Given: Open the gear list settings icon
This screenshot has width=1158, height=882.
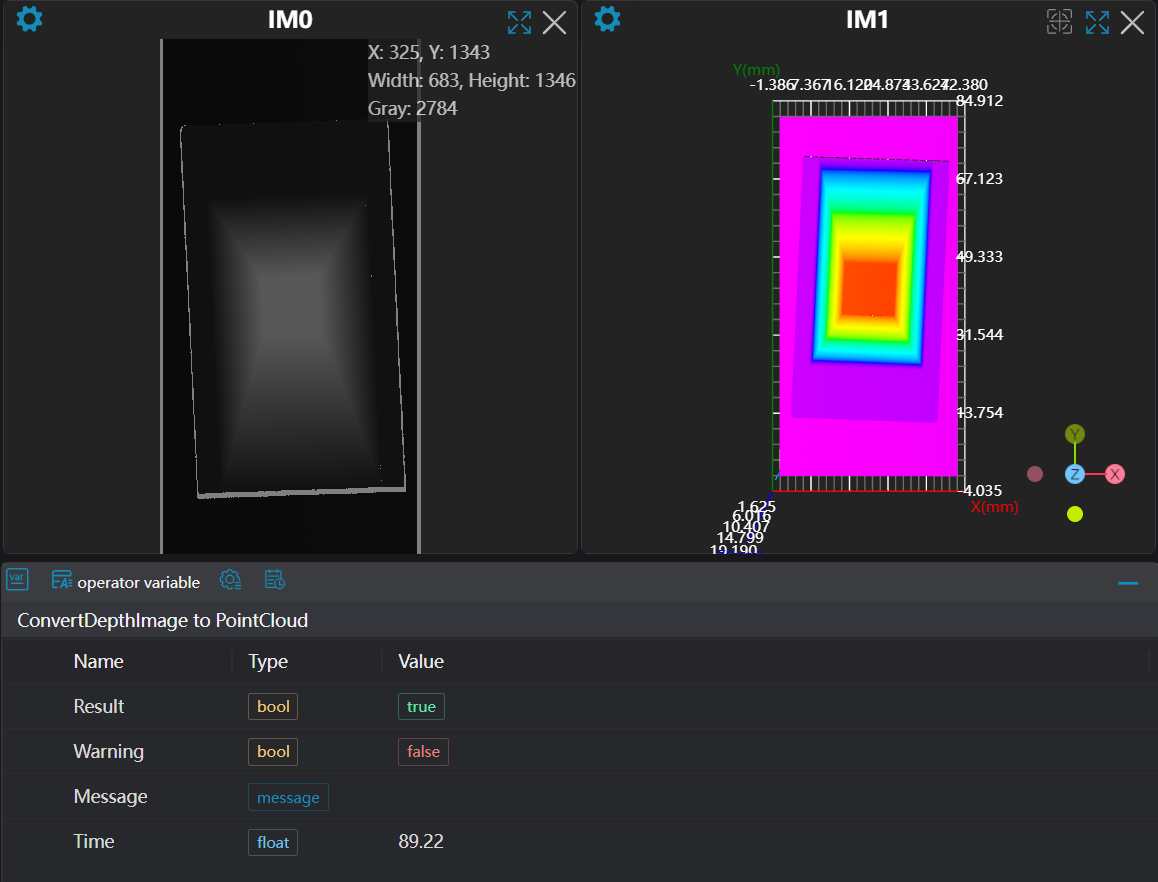Looking at the screenshot, I should (231, 580).
